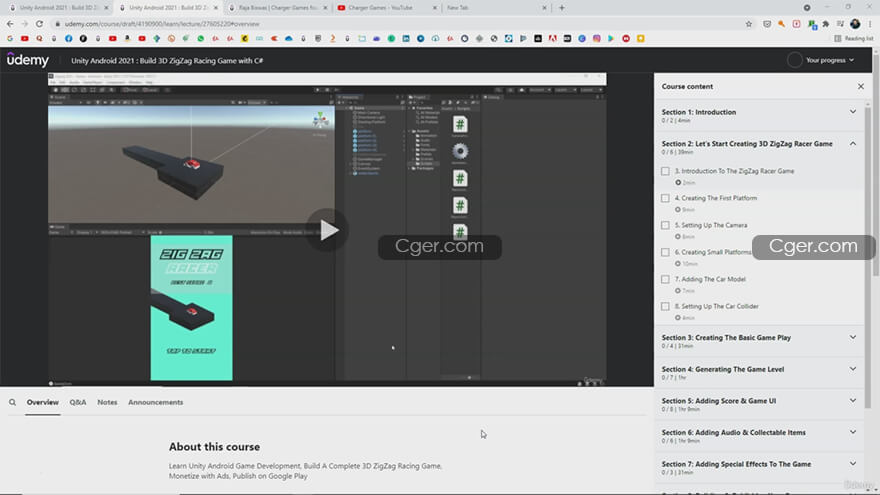Open the Chrome profile avatar
Screen dimensions: 880x495
pos(855,24)
